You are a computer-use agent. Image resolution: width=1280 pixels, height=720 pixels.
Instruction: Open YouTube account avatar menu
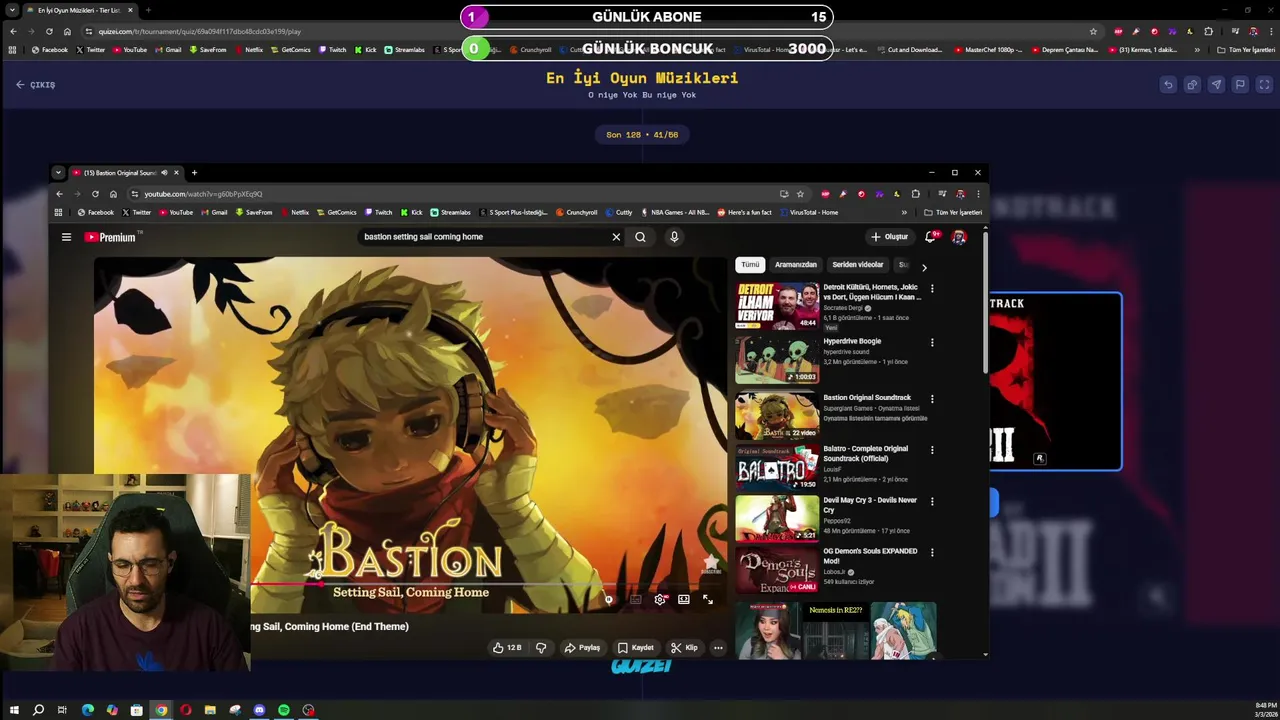pyautogui.click(x=959, y=237)
